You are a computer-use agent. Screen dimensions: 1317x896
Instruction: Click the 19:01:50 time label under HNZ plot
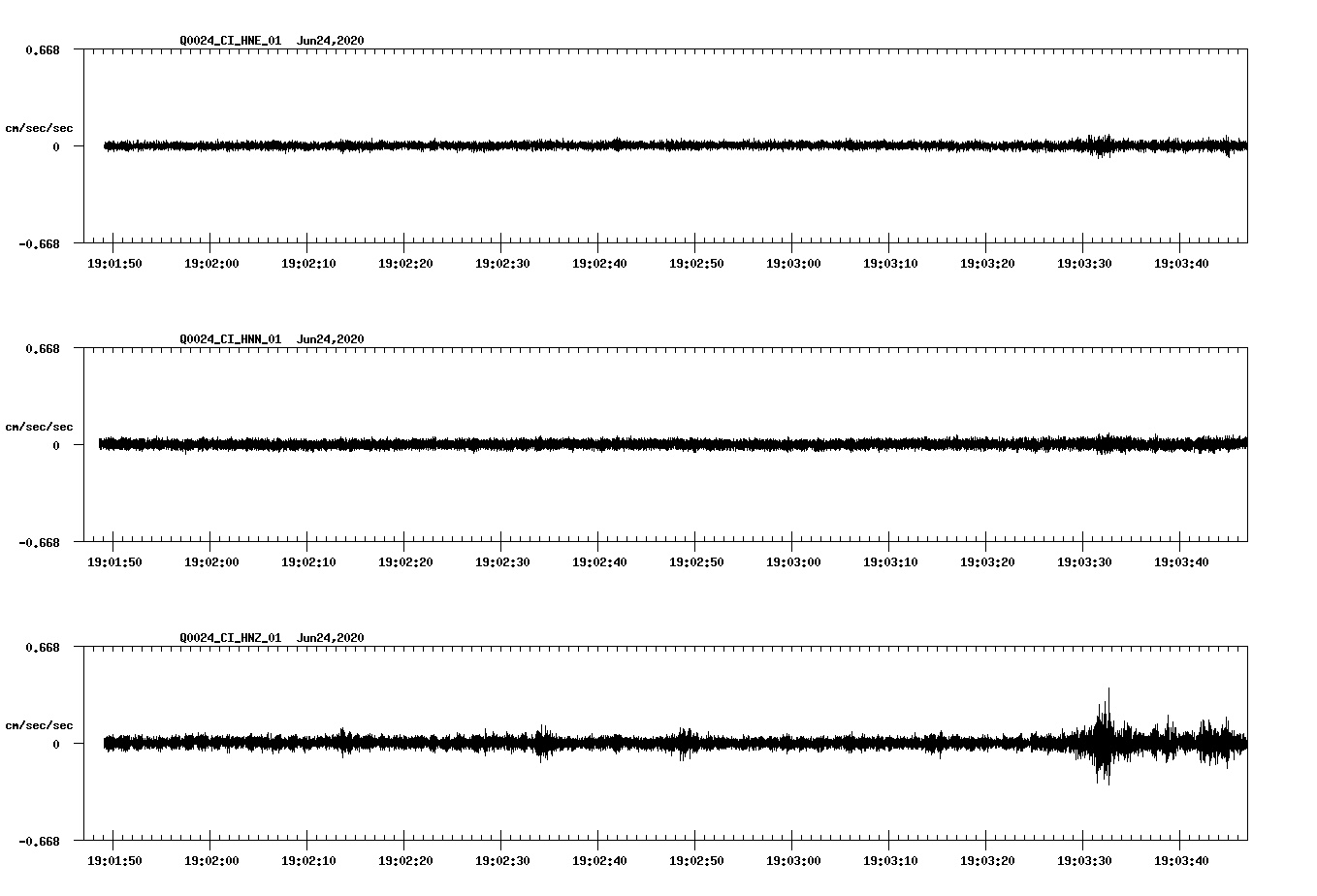[x=114, y=860]
